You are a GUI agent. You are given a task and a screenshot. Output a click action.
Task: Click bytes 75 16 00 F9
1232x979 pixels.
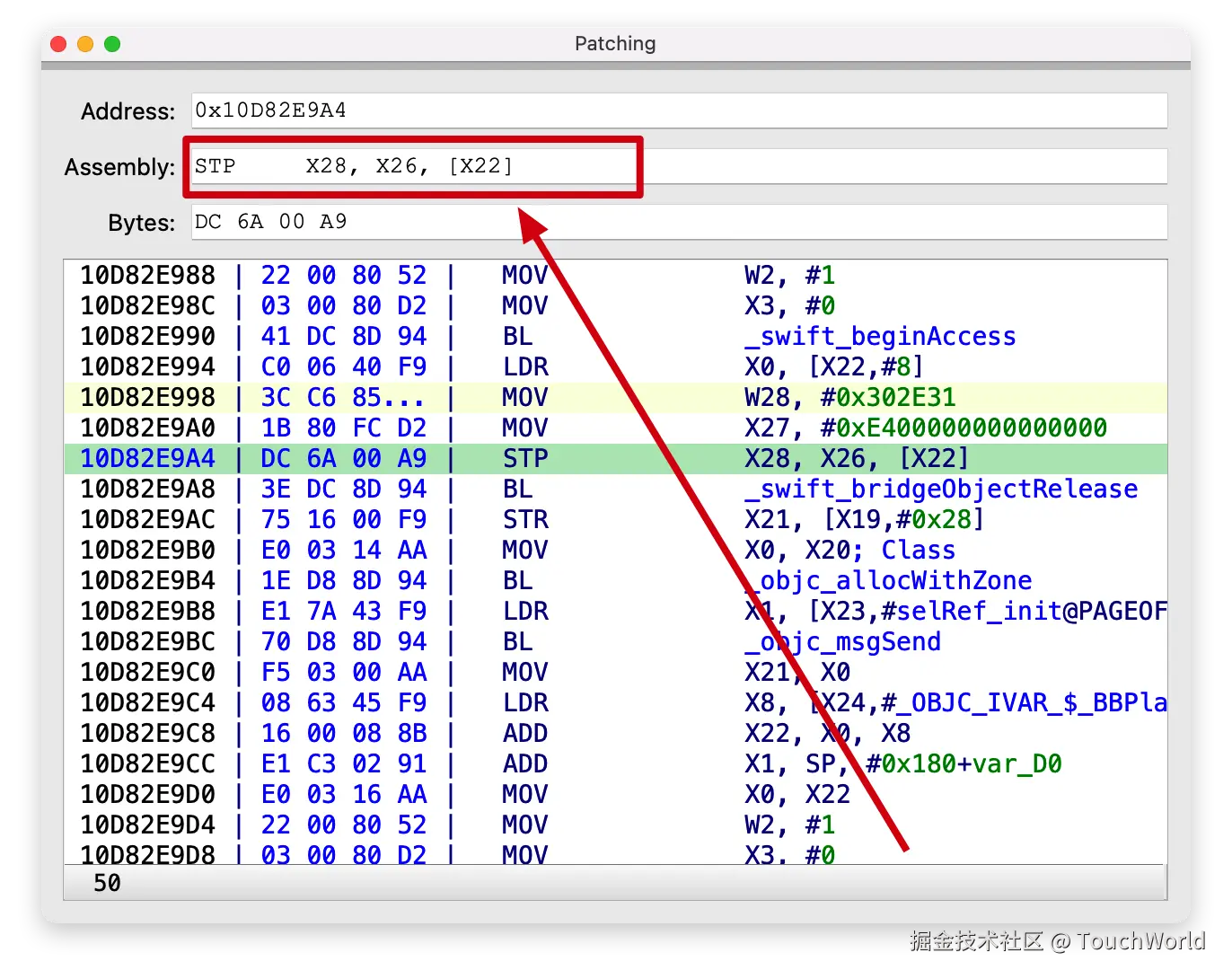pos(344,519)
